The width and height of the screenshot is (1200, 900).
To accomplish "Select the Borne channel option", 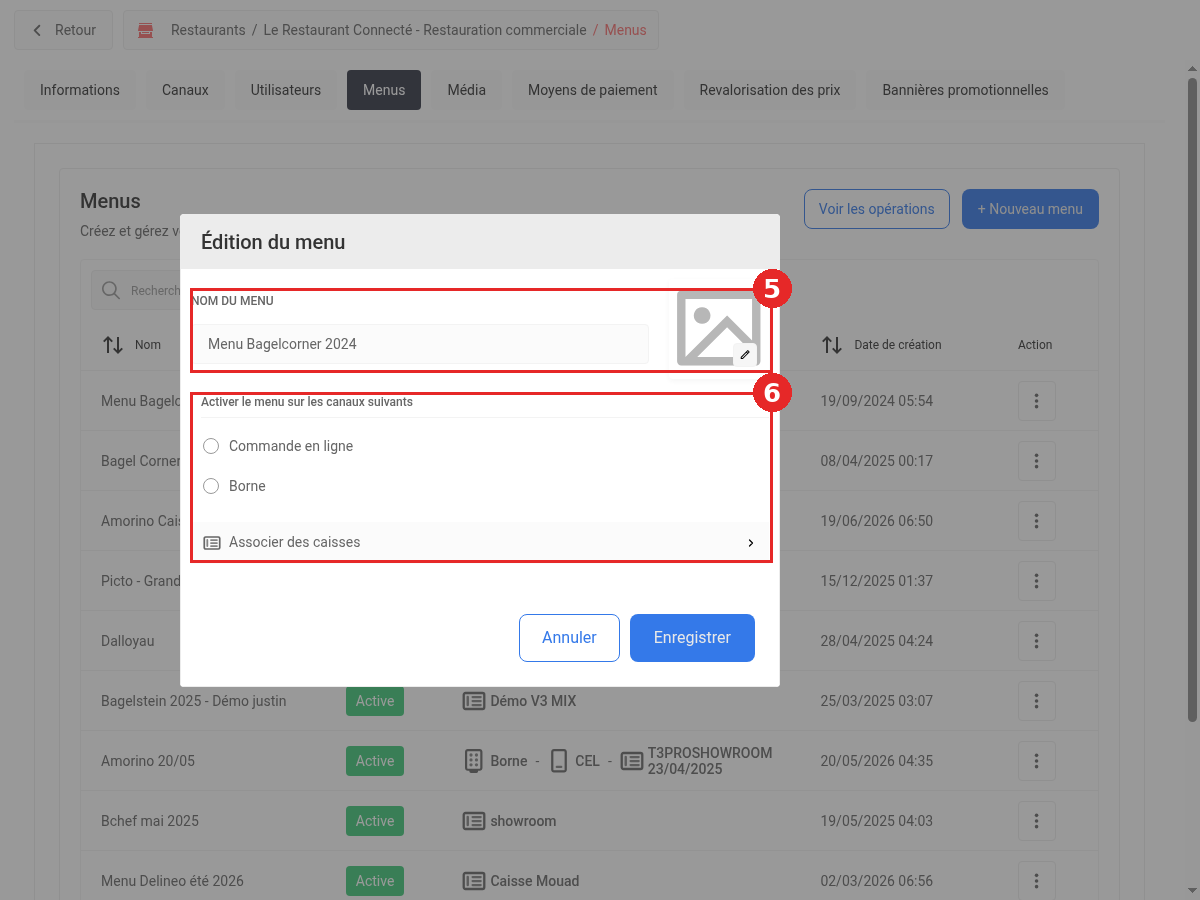I will pos(211,486).
